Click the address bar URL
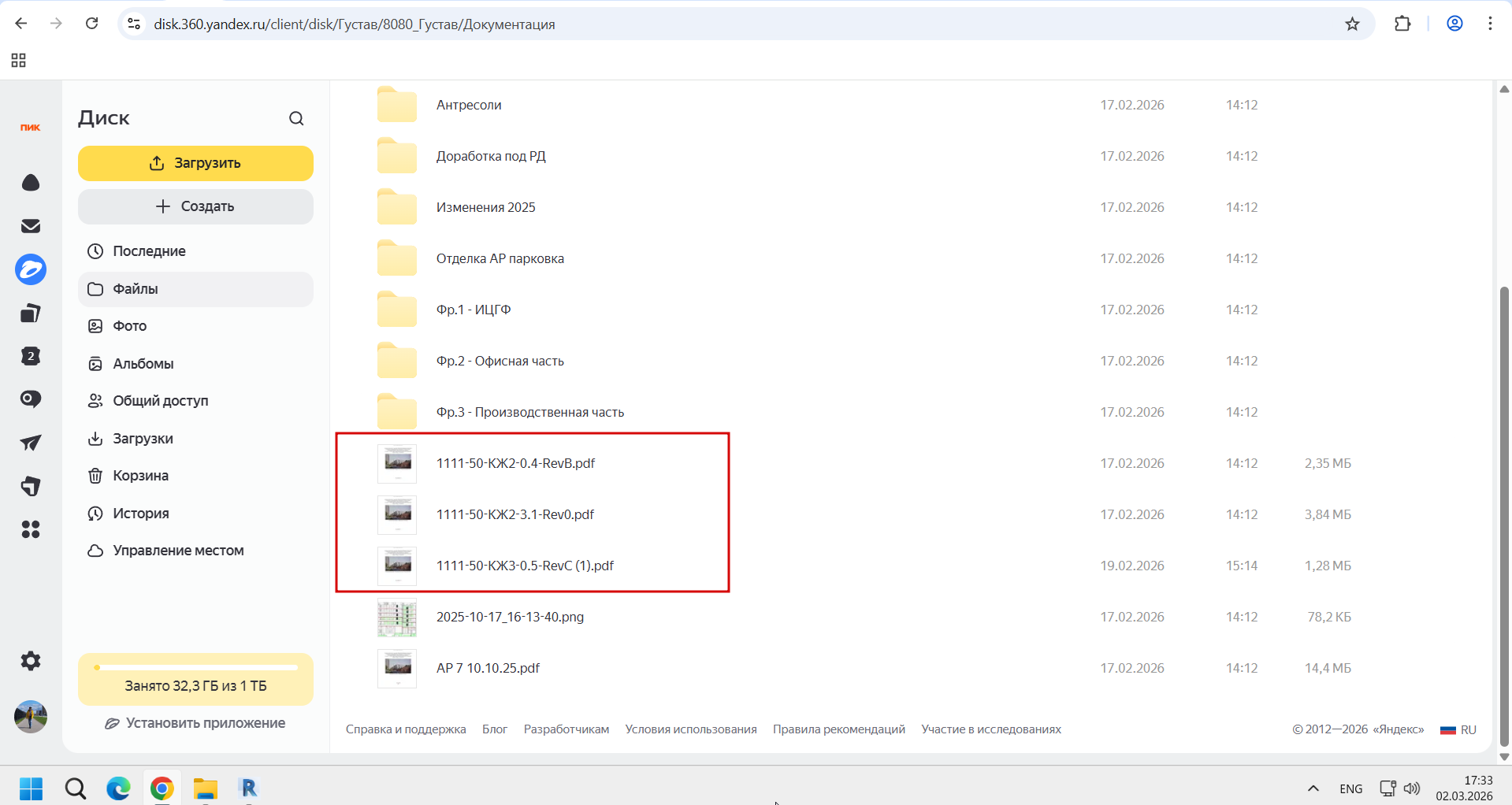This screenshot has height=805, width=1512. click(x=355, y=24)
